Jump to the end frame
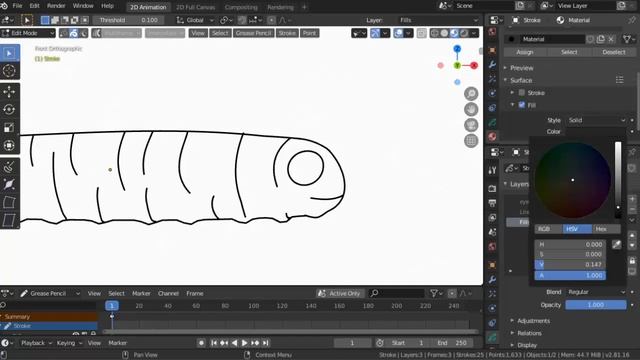The height and width of the screenshot is (360, 640). tap(266, 343)
